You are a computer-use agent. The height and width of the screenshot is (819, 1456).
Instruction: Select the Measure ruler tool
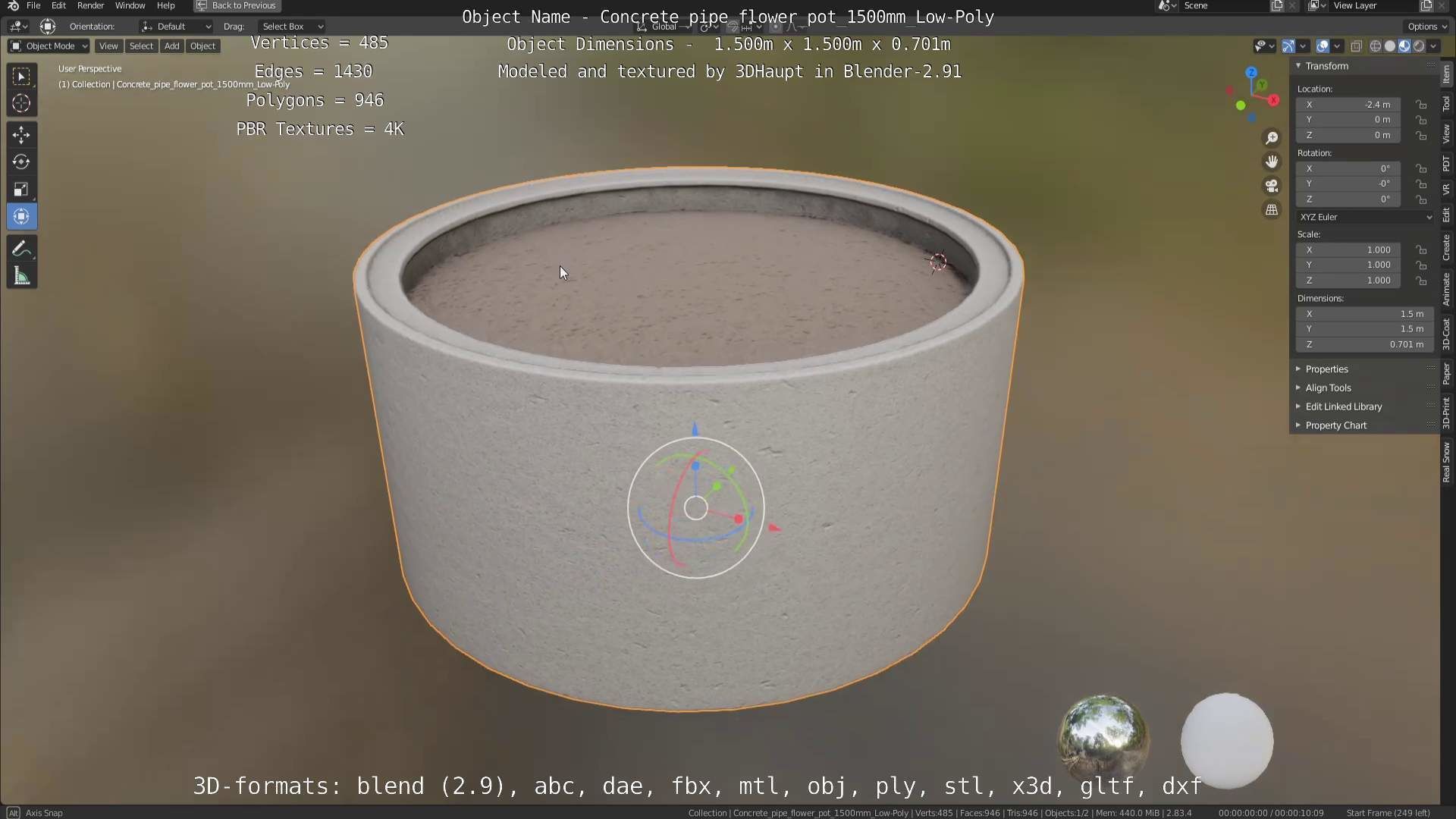click(x=21, y=276)
